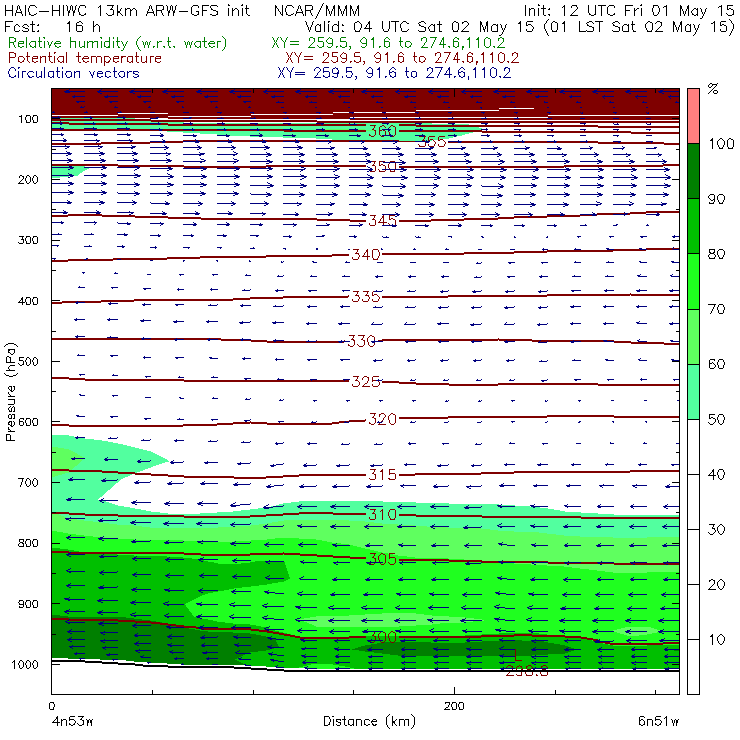Click the 600 hPa axis tick label

pyautogui.click(x=28, y=421)
